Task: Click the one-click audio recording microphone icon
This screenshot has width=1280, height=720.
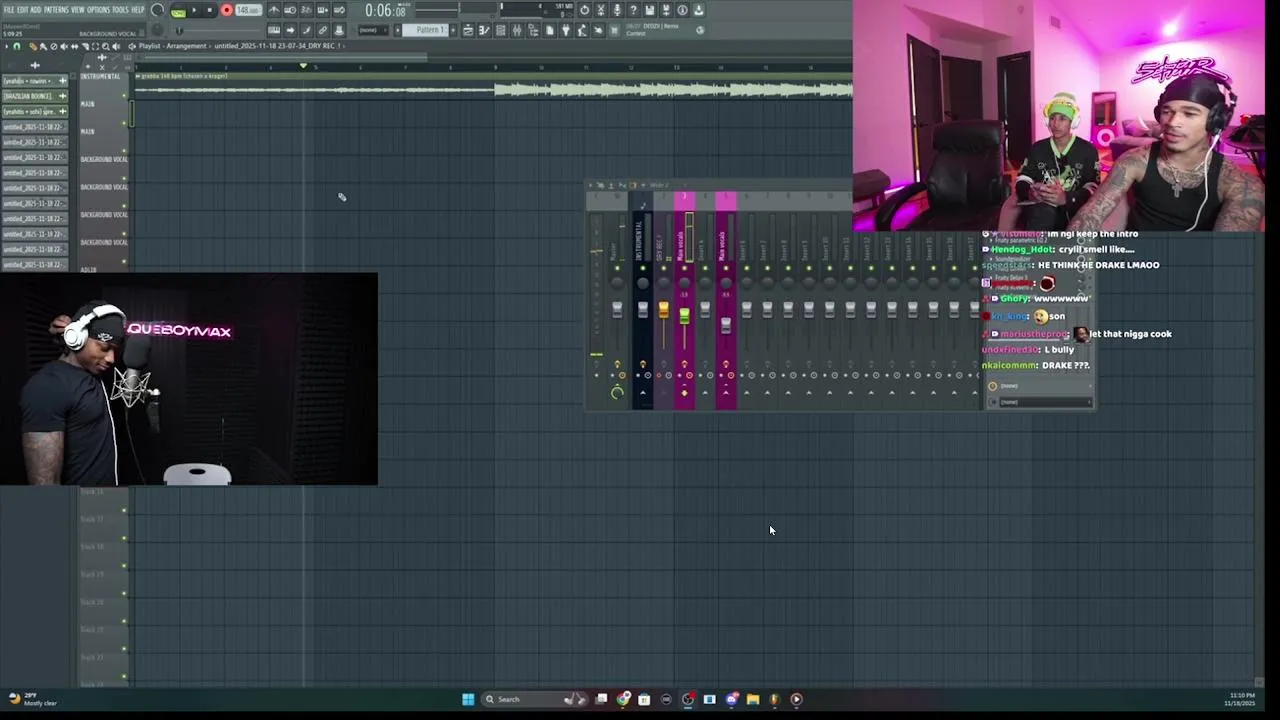Action: pos(617,10)
